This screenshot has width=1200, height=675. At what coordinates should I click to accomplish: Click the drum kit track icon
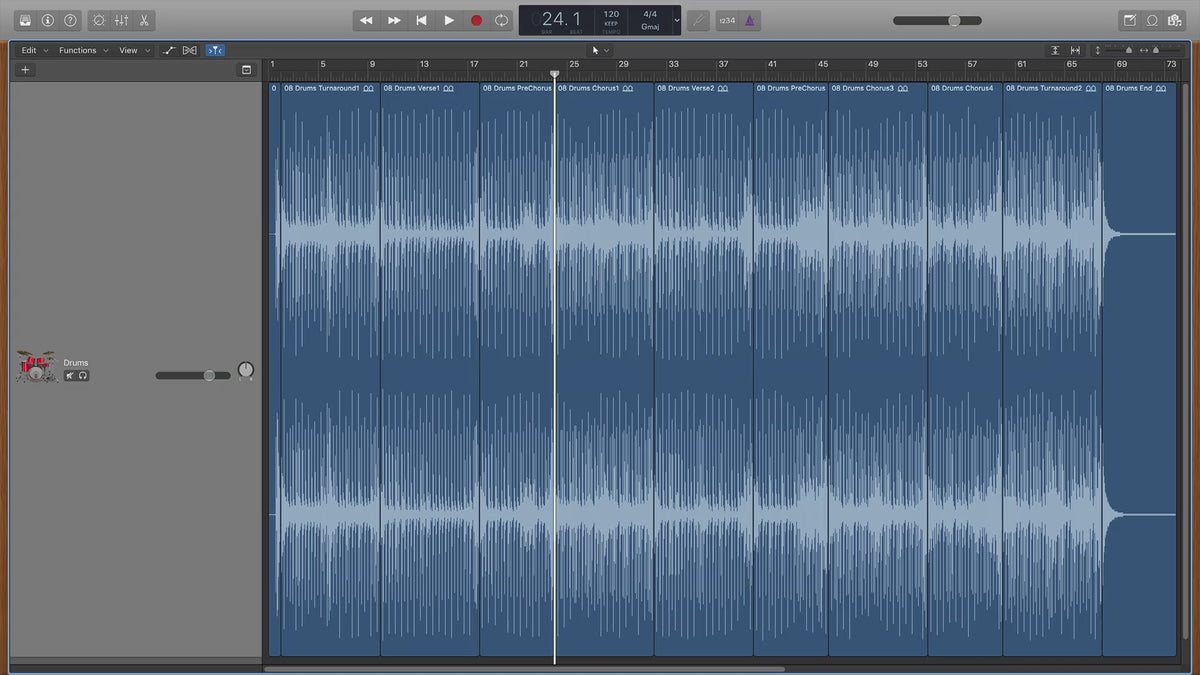click(36, 367)
